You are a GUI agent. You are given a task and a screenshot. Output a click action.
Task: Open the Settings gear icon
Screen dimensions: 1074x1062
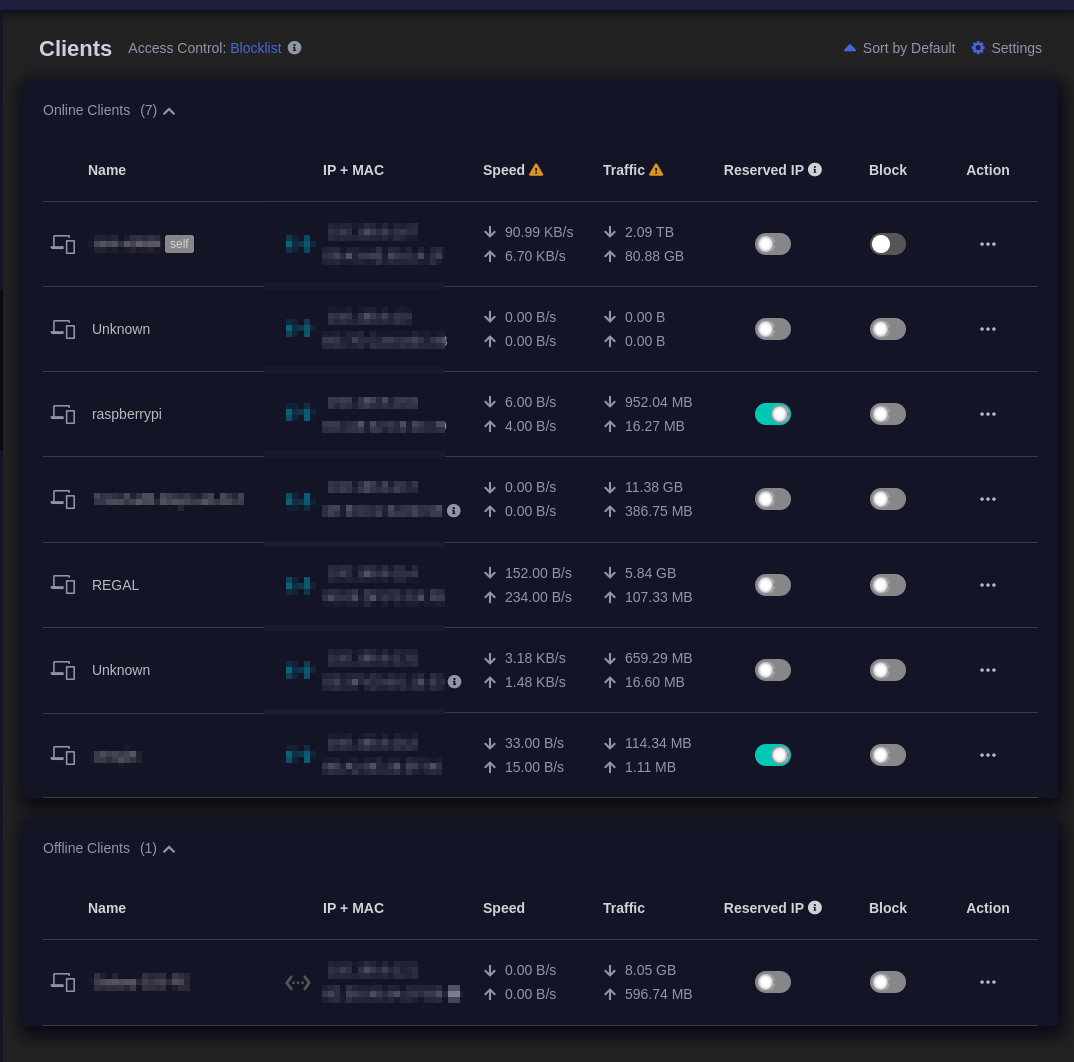pos(978,48)
